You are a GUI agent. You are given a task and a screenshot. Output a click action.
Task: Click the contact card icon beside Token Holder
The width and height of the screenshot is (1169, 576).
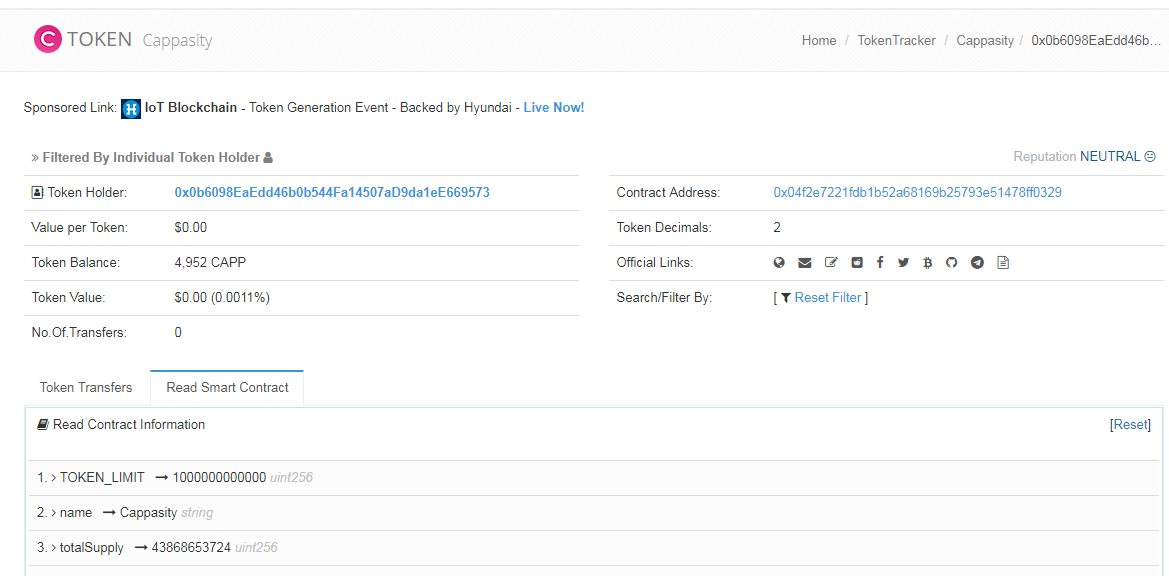(37, 193)
